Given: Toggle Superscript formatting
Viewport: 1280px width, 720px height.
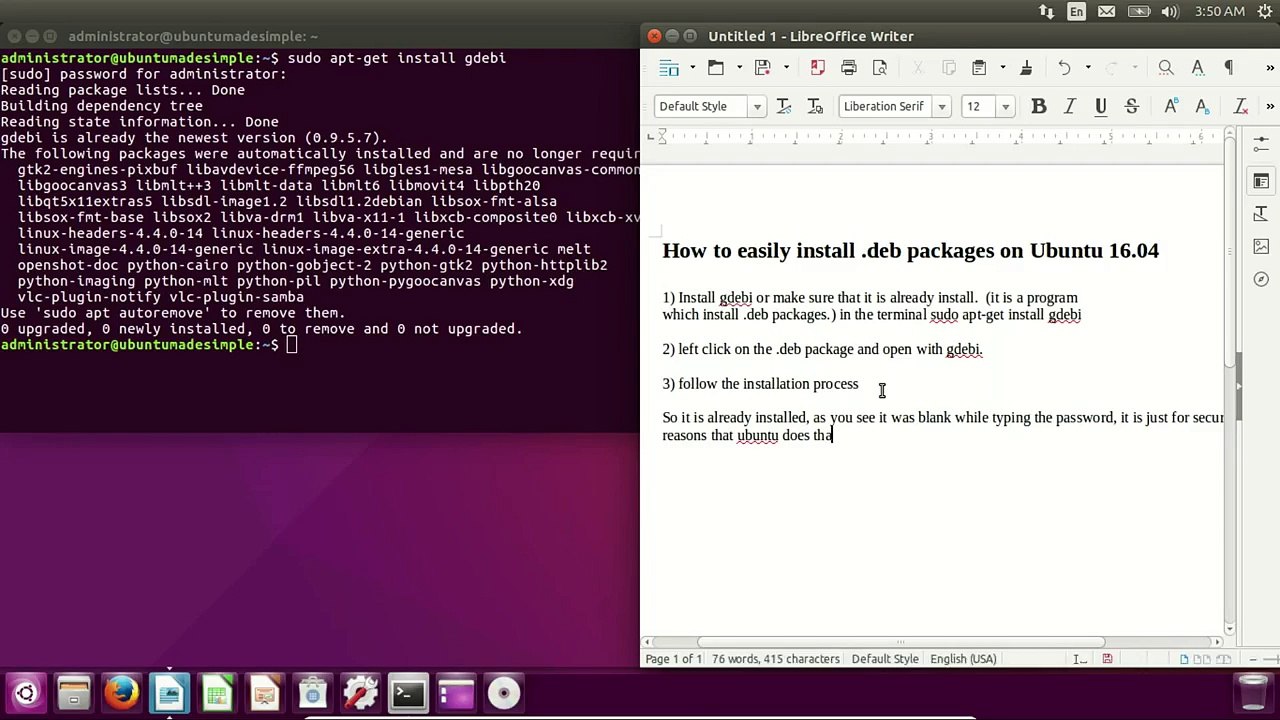Looking at the screenshot, I should (x=1171, y=106).
